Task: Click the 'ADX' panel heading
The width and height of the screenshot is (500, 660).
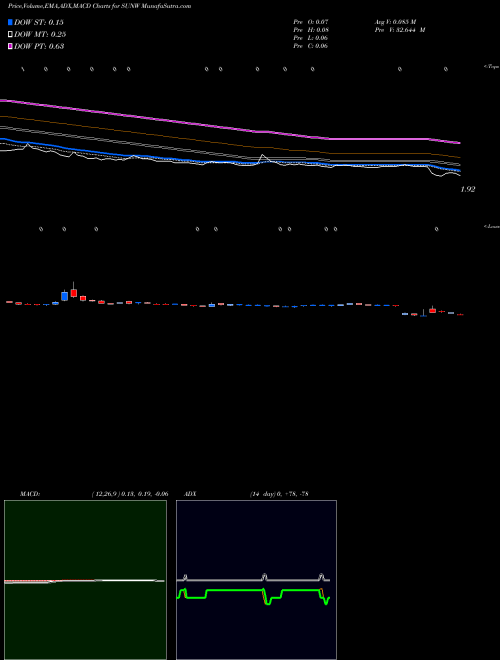Action: tap(190, 494)
